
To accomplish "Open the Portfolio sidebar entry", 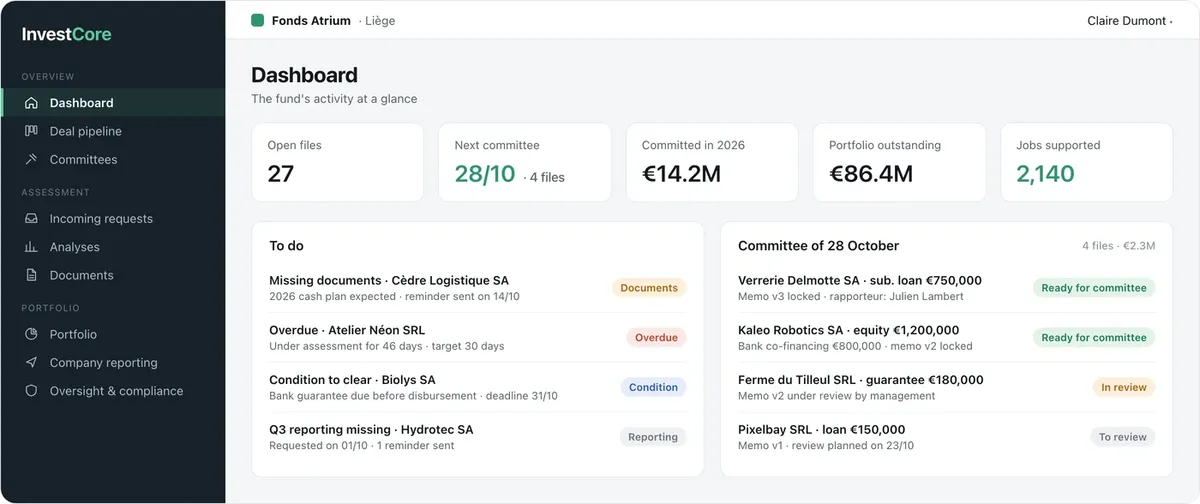I will coord(113,334).
